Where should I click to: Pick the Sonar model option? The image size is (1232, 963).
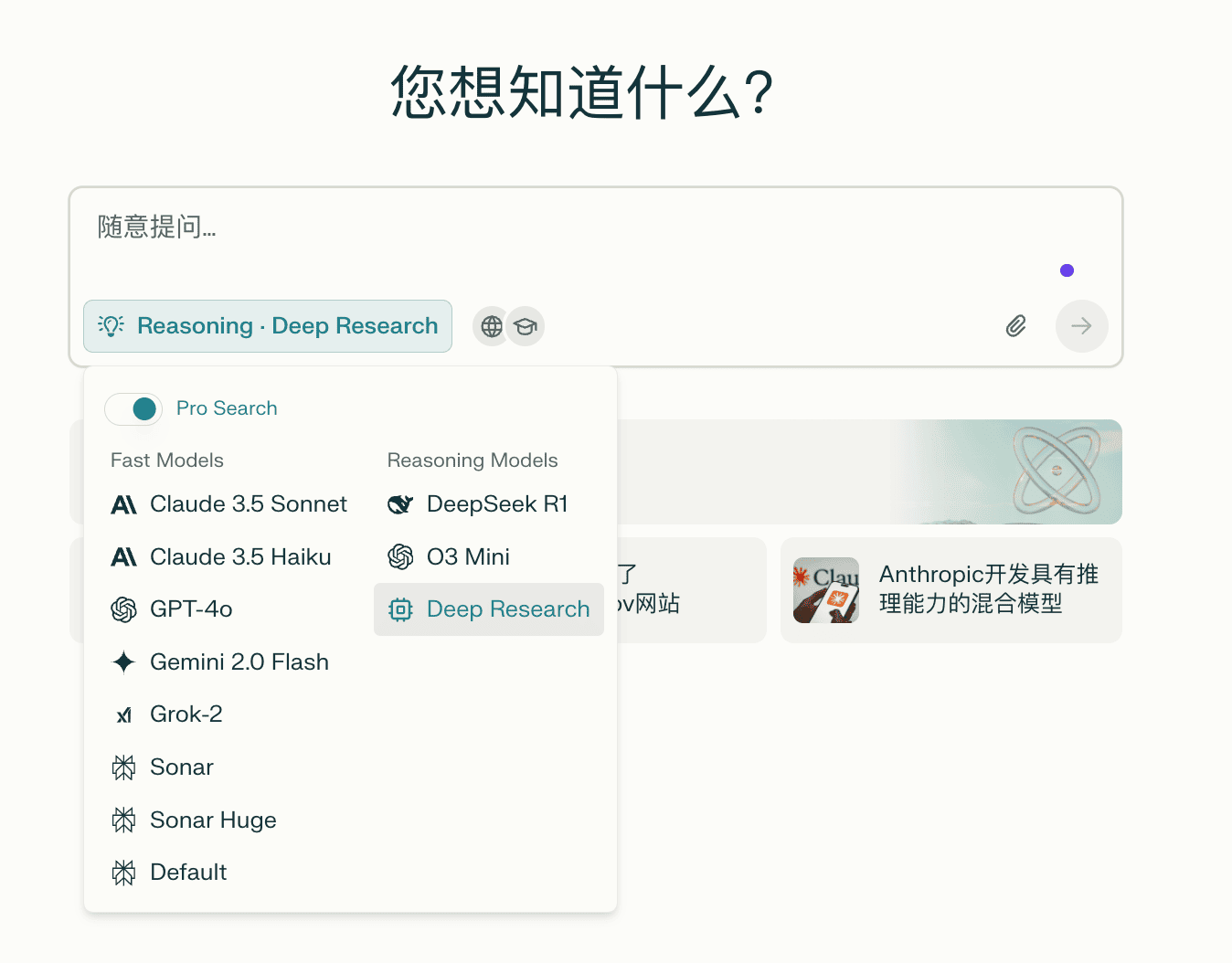point(229,767)
